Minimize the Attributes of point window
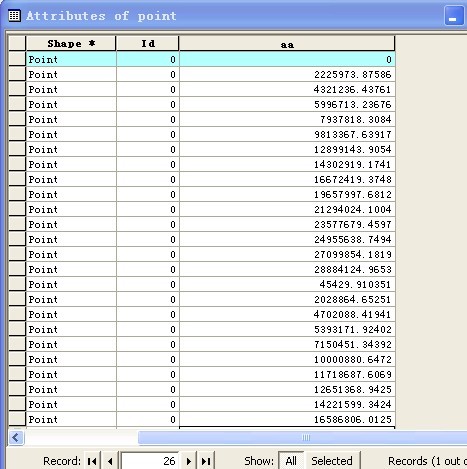This screenshot has height=469, width=467. pyautogui.click(x=454, y=16)
